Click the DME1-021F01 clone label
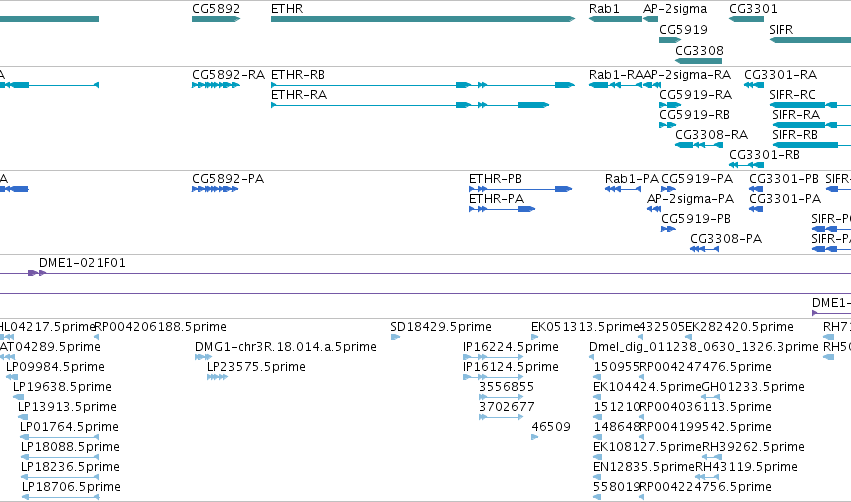Screen dimensions: 851x502 pos(82,263)
